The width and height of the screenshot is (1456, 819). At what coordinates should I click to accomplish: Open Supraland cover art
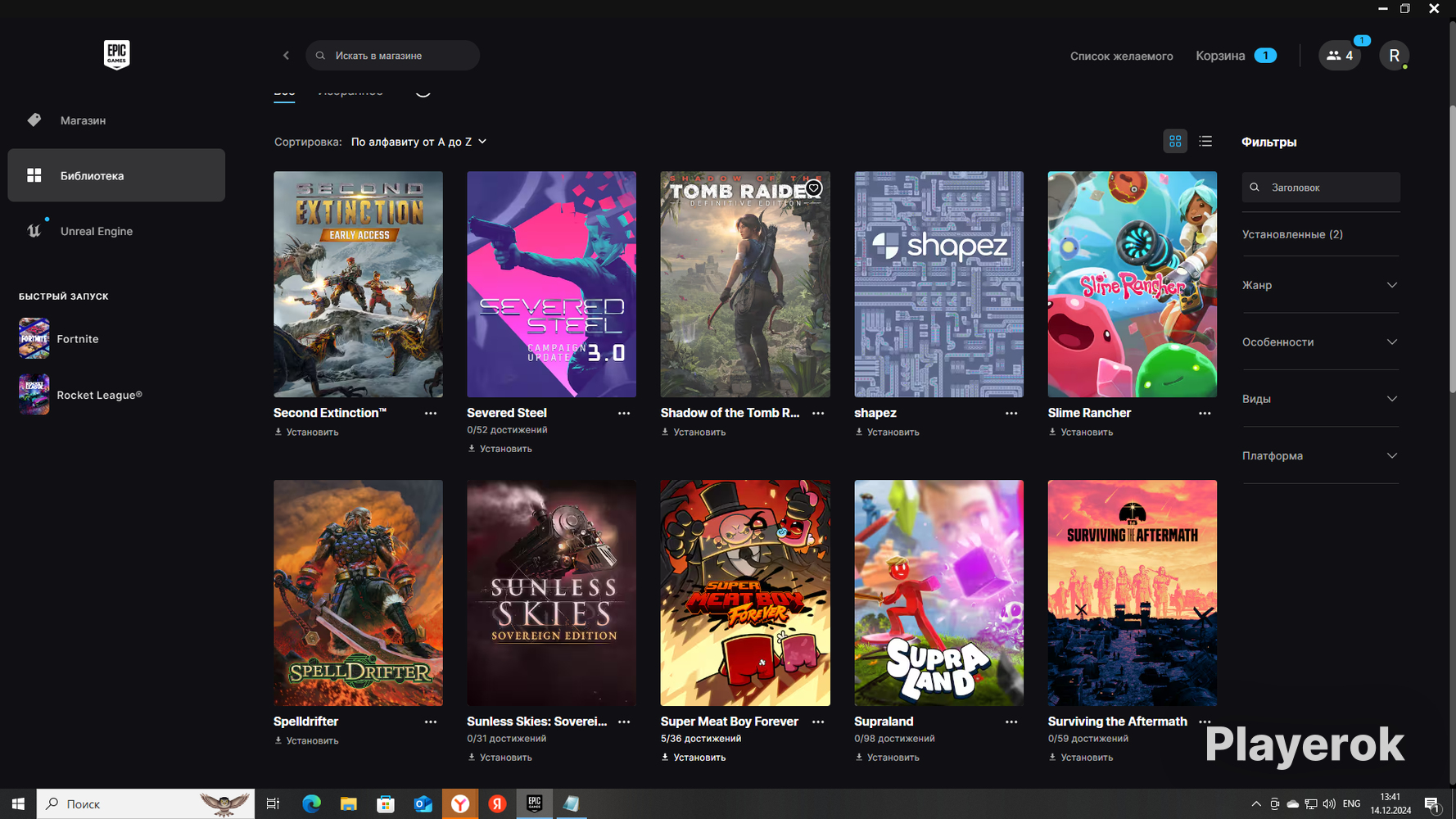pyautogui.click(x=938, y=593)
